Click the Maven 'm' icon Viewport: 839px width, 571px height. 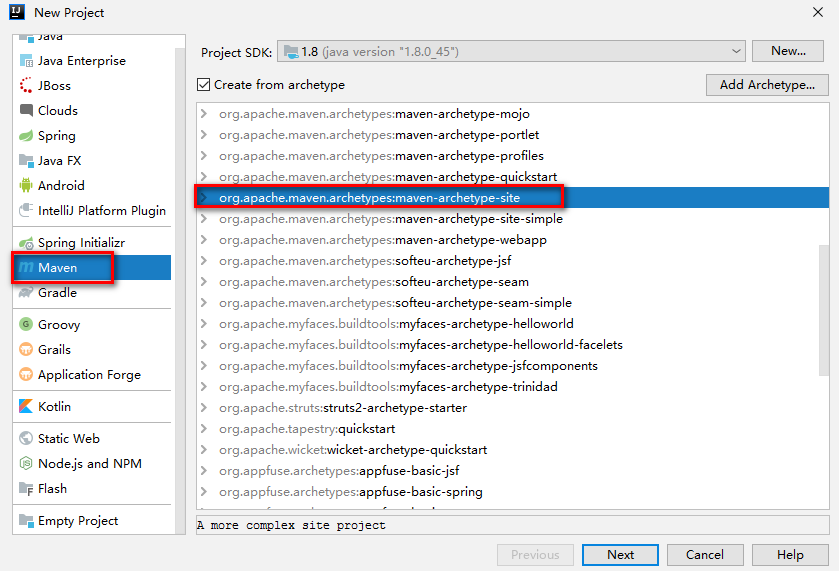pos(26,267)
